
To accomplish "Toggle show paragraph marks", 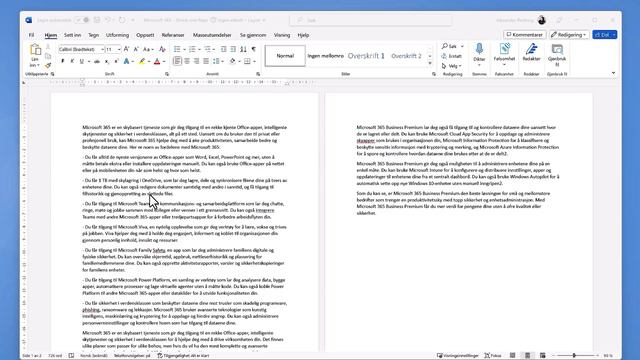I will [254, 49].
